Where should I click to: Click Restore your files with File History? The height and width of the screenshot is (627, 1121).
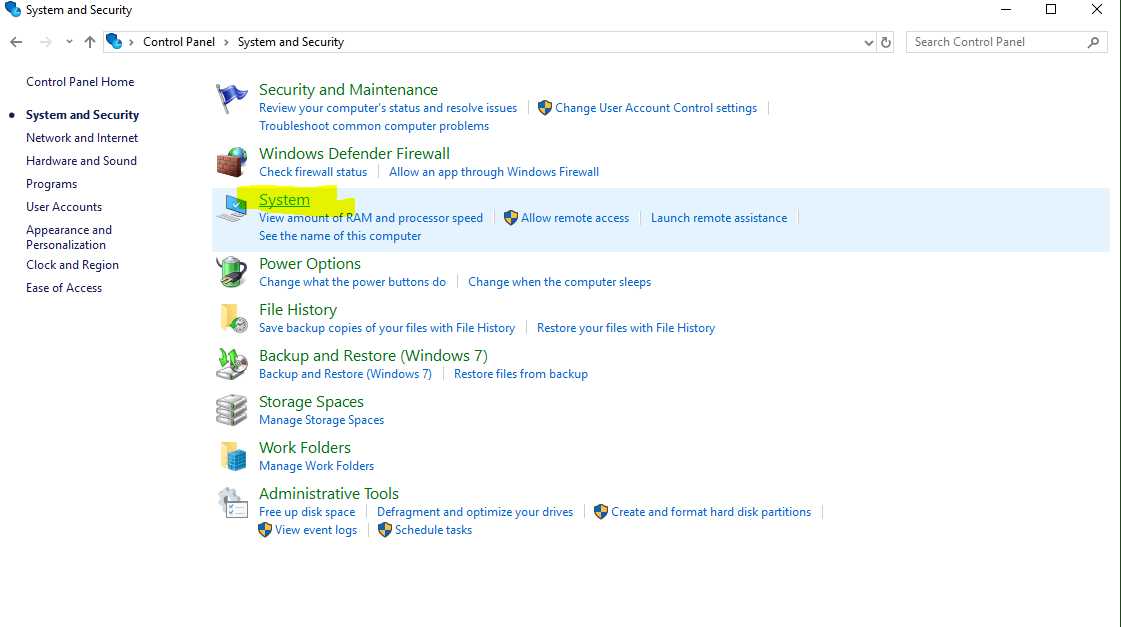(626, 328)
